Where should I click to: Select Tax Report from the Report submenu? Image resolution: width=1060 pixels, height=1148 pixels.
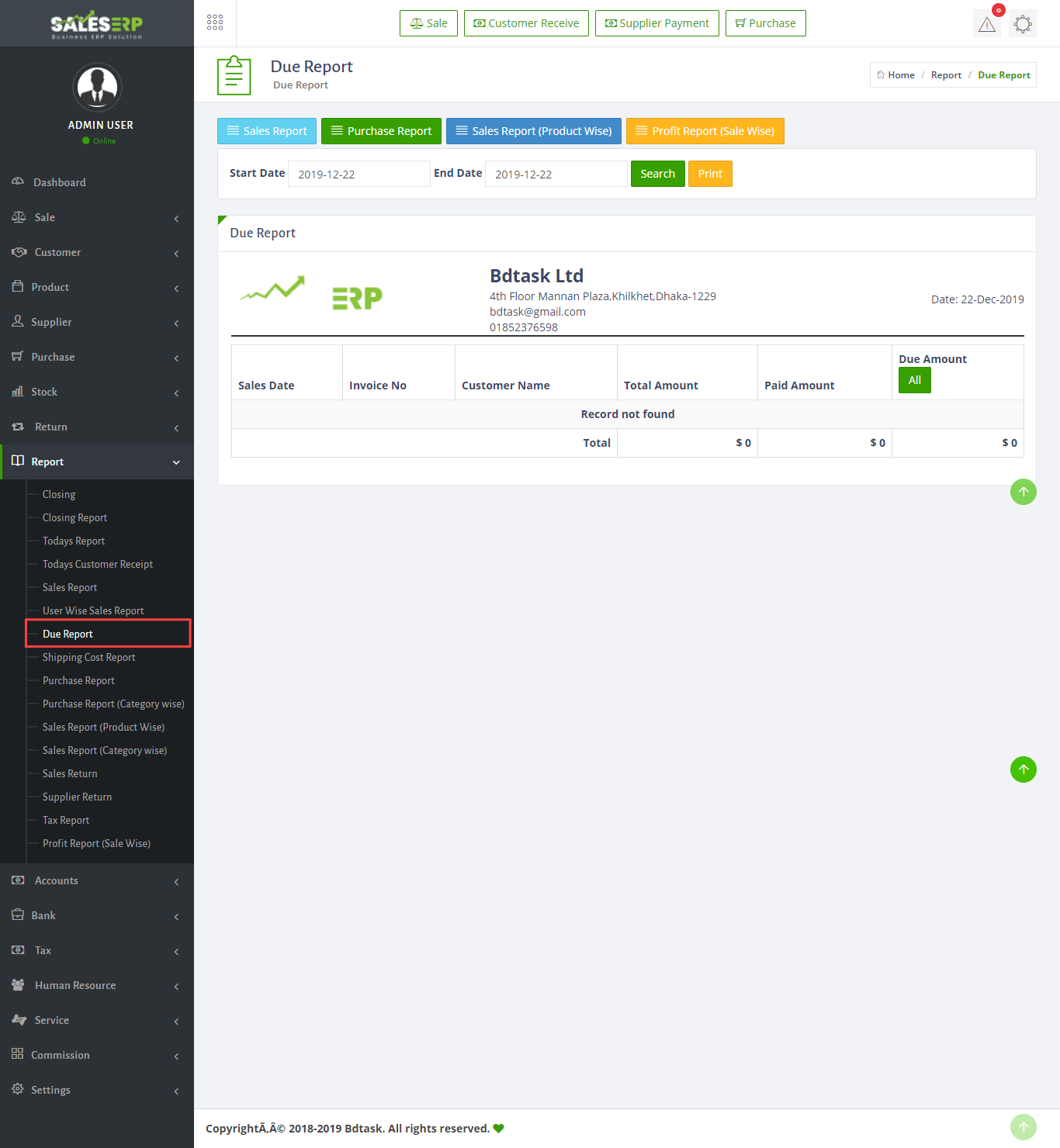pyautogui.click(x=66, y=821)
